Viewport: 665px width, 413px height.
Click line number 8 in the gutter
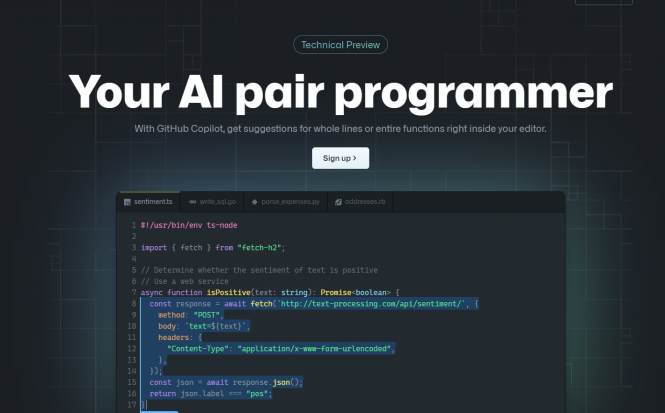click(134, 304)
